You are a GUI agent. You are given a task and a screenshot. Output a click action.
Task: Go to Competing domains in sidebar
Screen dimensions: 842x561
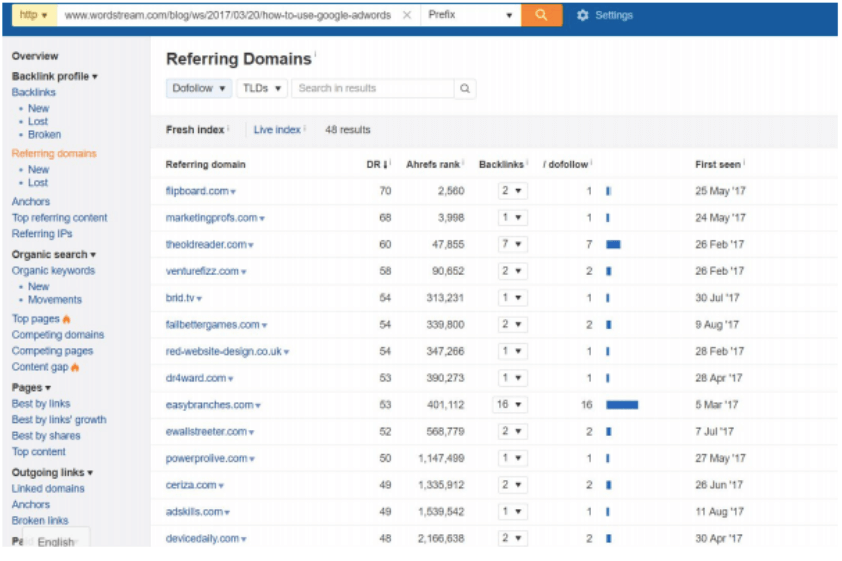58,335
